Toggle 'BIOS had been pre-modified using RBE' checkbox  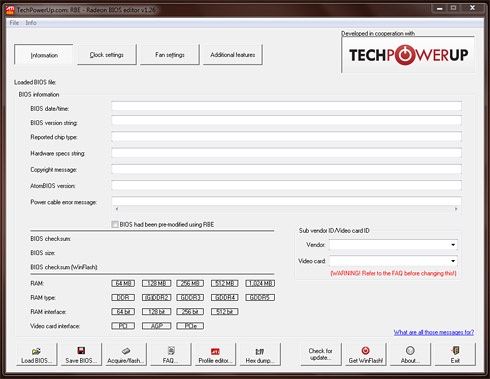coord(115,224)
